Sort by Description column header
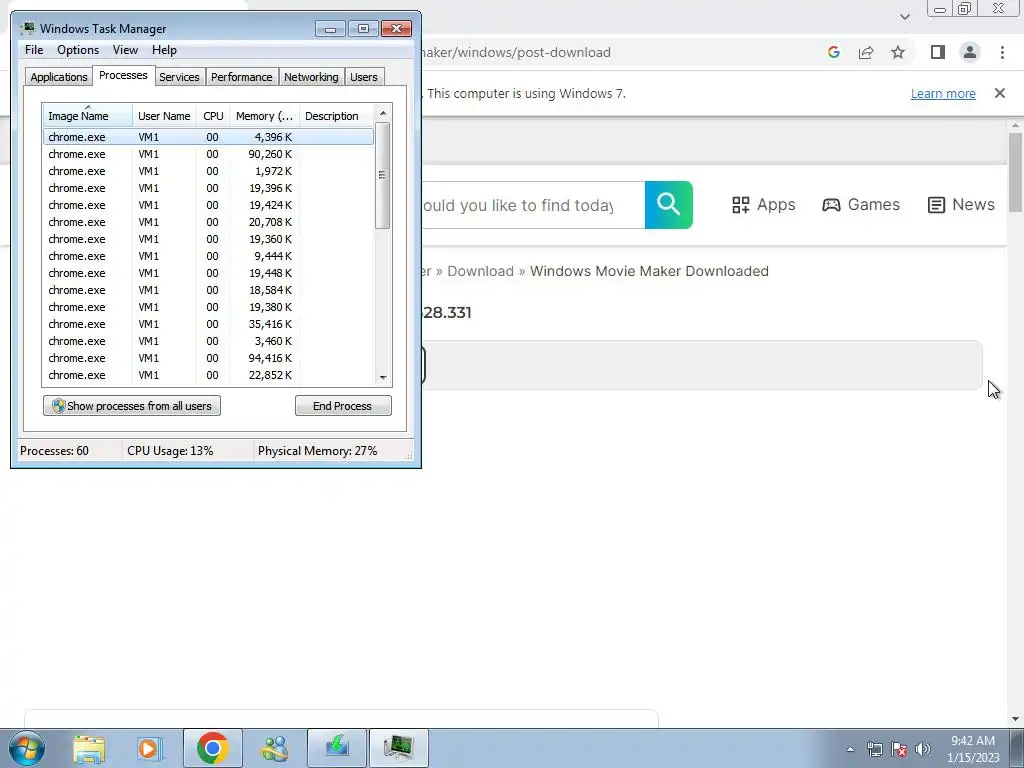 click(336, 116)
